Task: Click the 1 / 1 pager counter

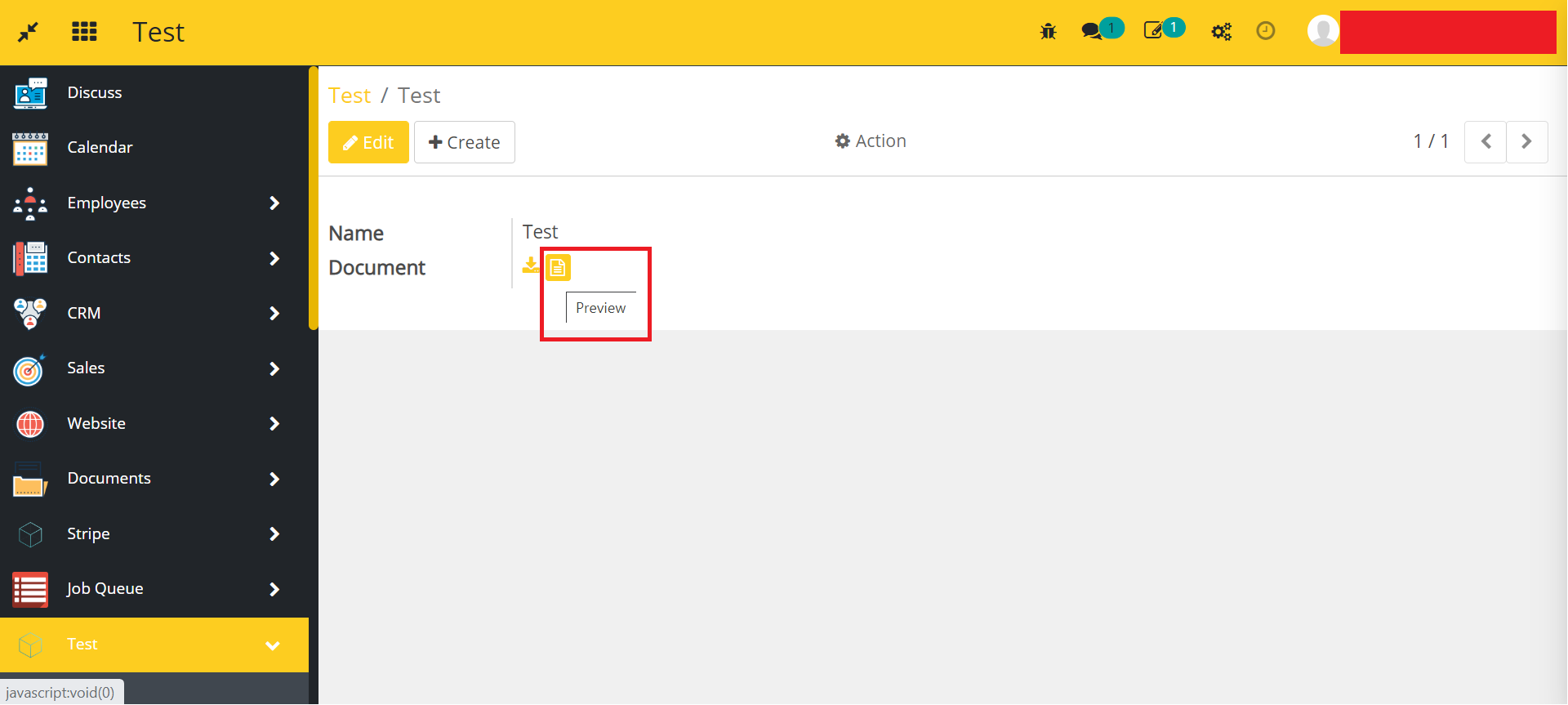Action: click(x=1431, y=141)
